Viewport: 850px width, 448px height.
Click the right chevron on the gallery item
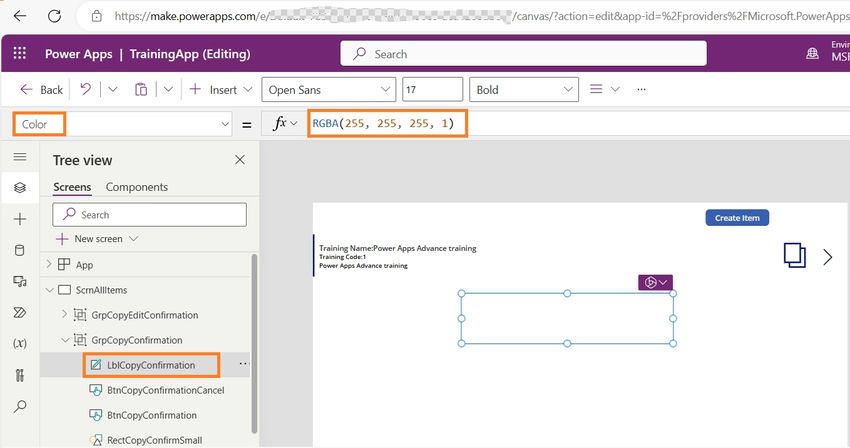tap(827, 257)
